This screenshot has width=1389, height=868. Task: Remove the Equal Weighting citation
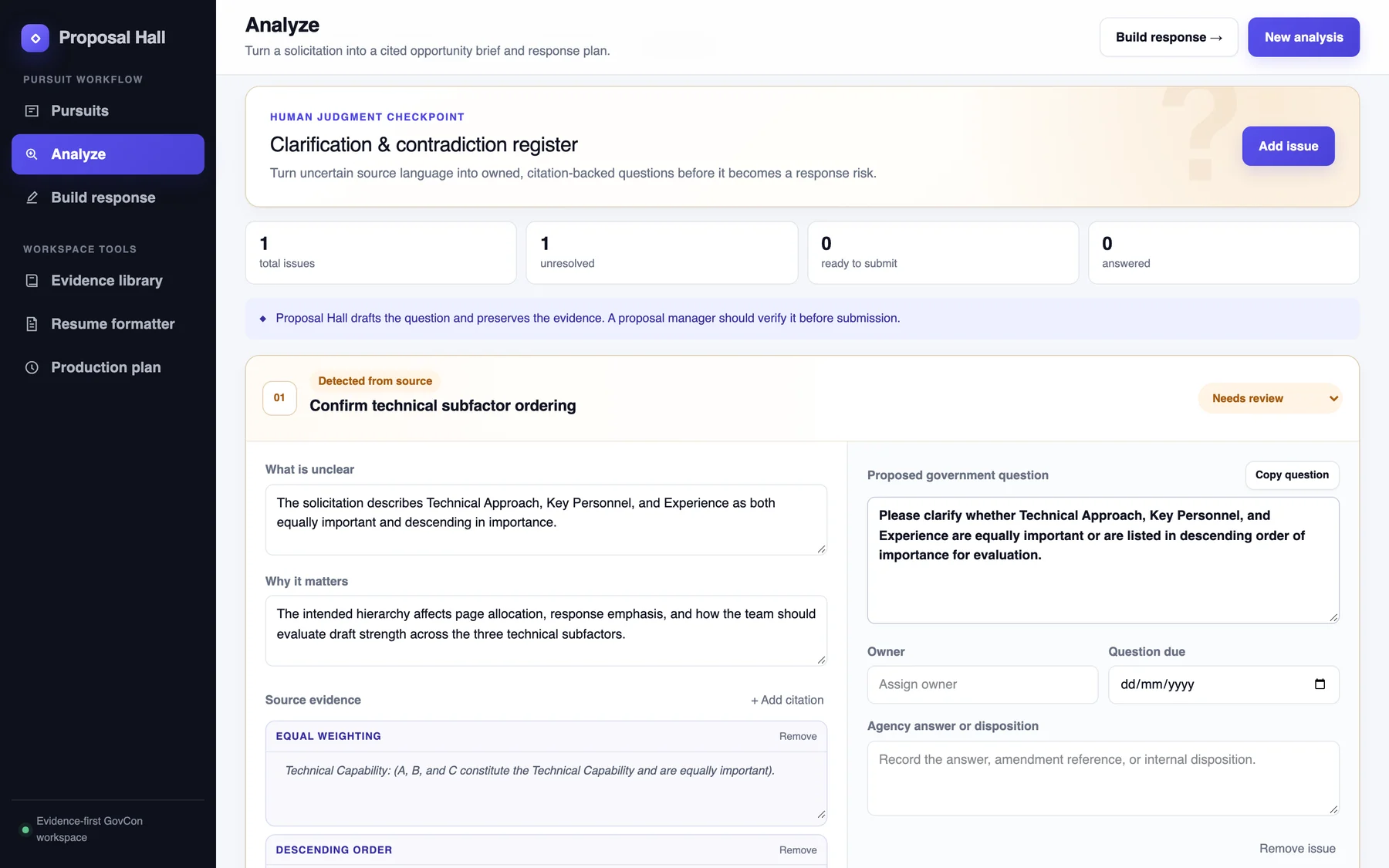coord(798,737)
